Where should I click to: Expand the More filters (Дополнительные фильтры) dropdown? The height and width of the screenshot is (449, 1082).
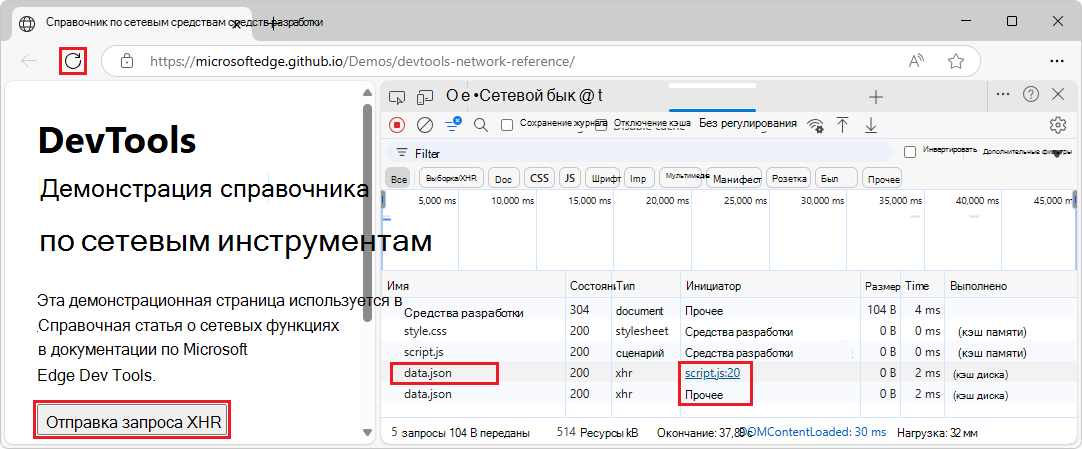pyautogui.click(x=1027, y=151)
